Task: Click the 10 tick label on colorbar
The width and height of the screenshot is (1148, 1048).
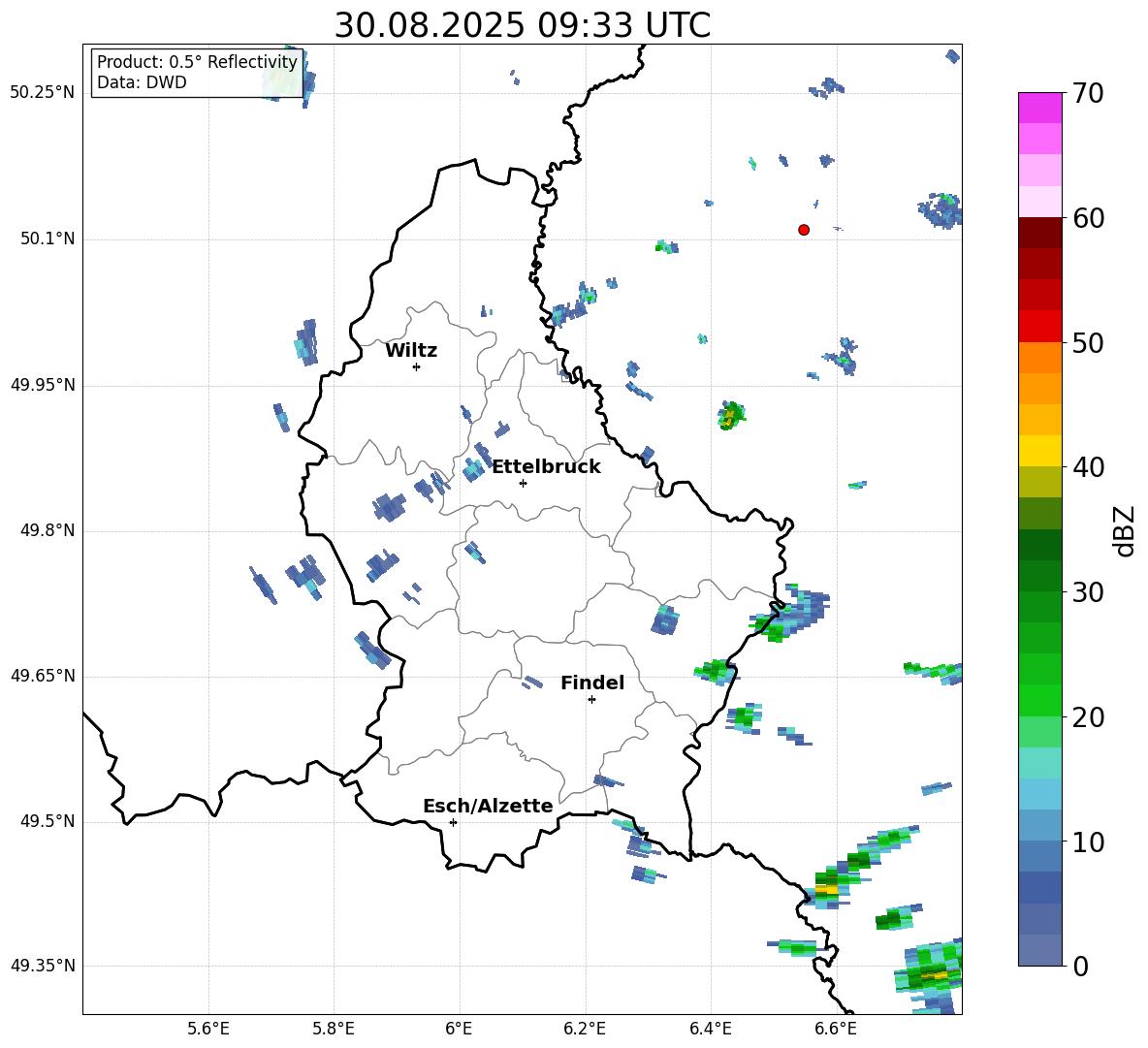Action: coord(1088,842)
